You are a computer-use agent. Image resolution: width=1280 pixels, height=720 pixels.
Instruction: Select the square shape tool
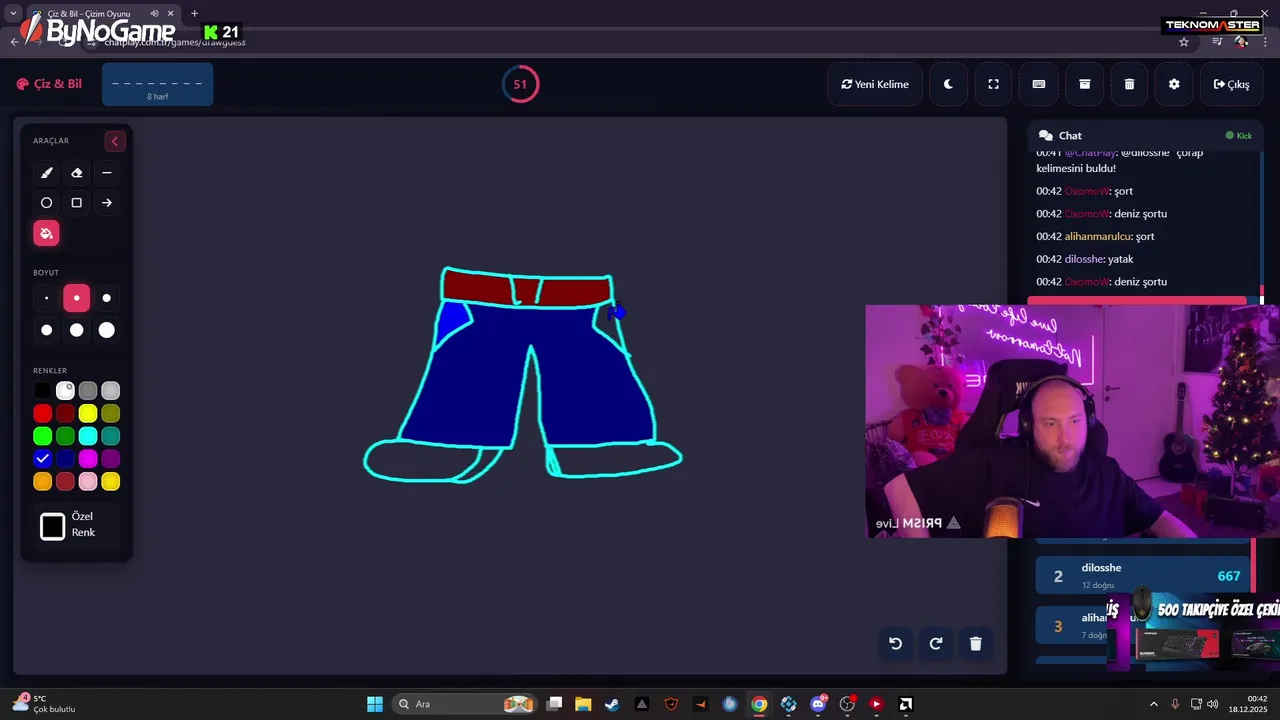(76, 203)
